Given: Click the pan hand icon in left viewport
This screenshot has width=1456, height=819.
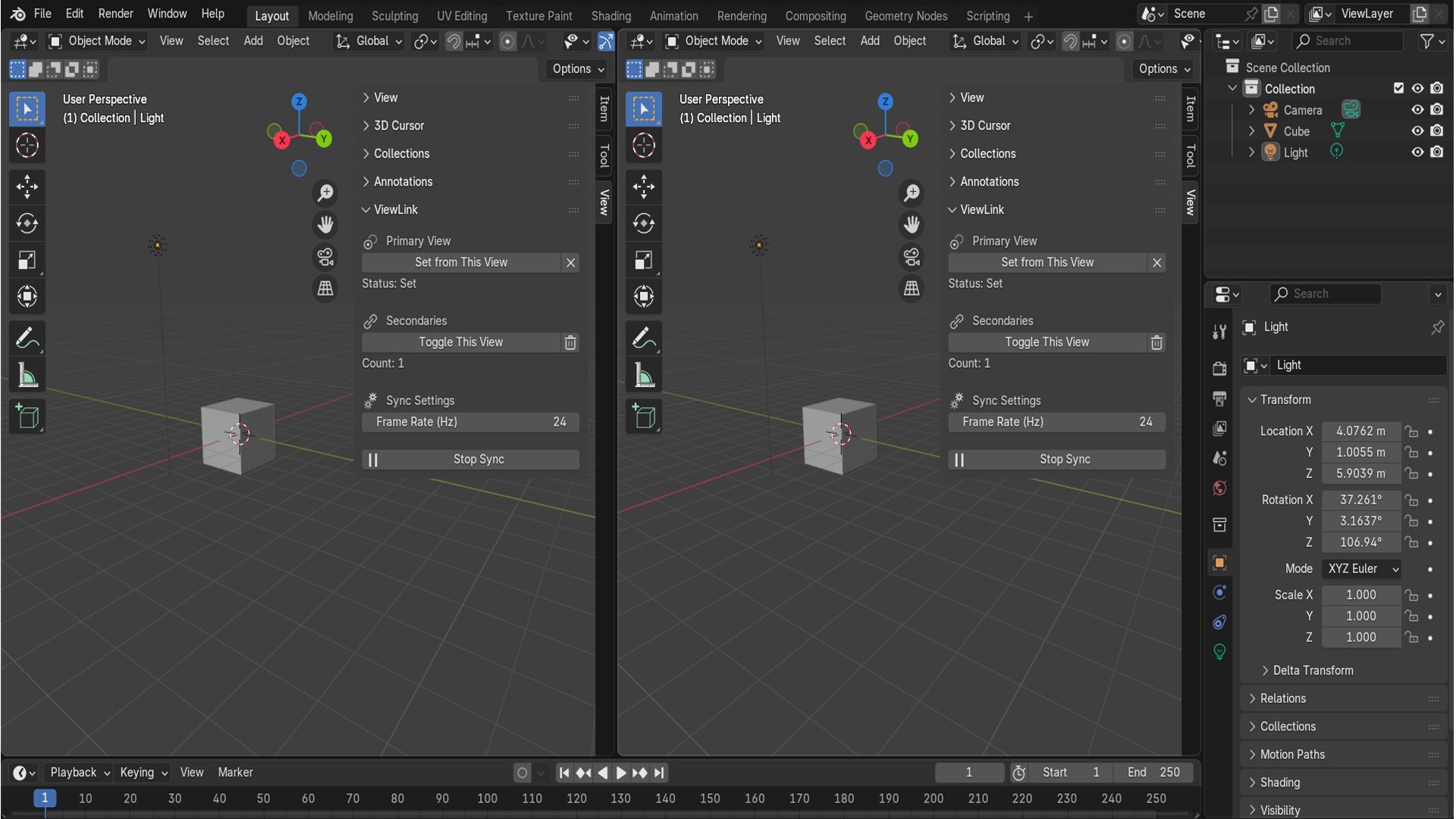Looking at the screenshot, I should coord(325,224).
